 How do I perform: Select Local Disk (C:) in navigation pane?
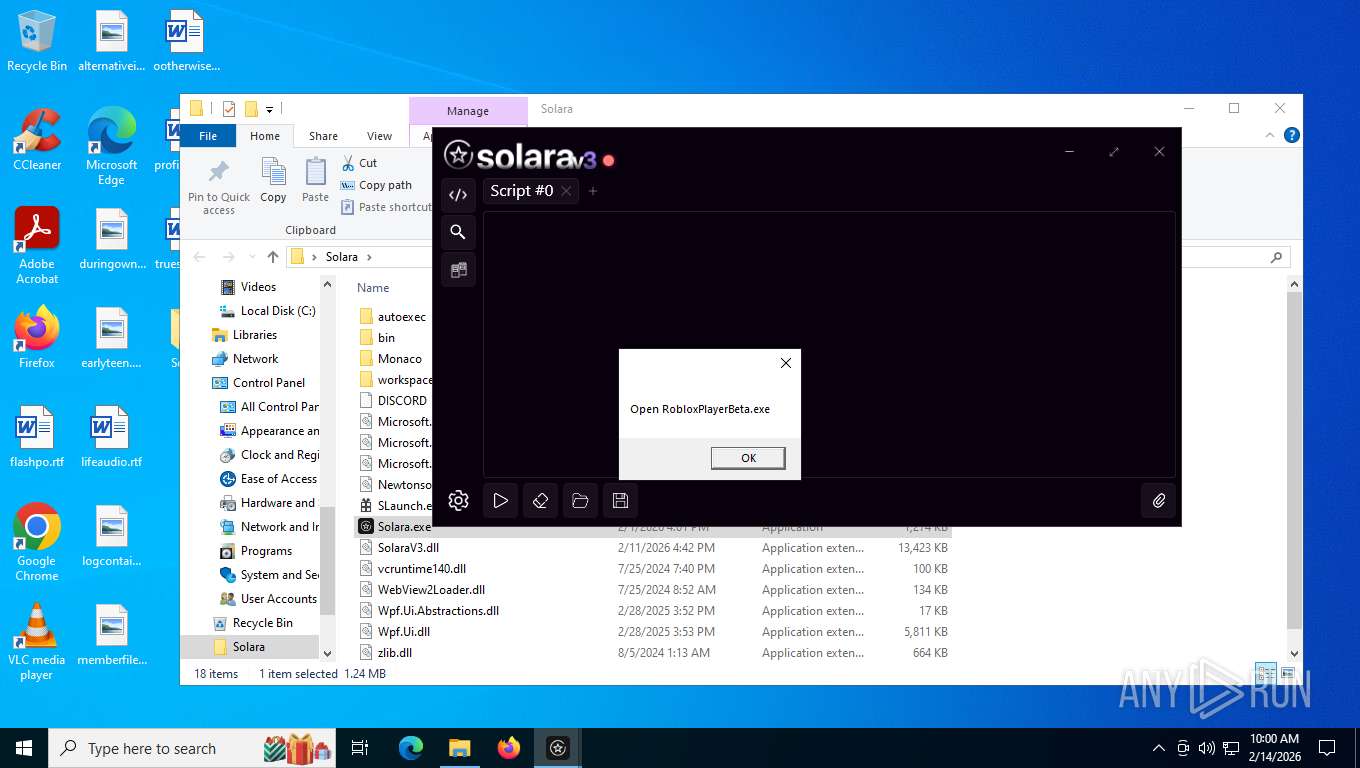coord(268,311)
